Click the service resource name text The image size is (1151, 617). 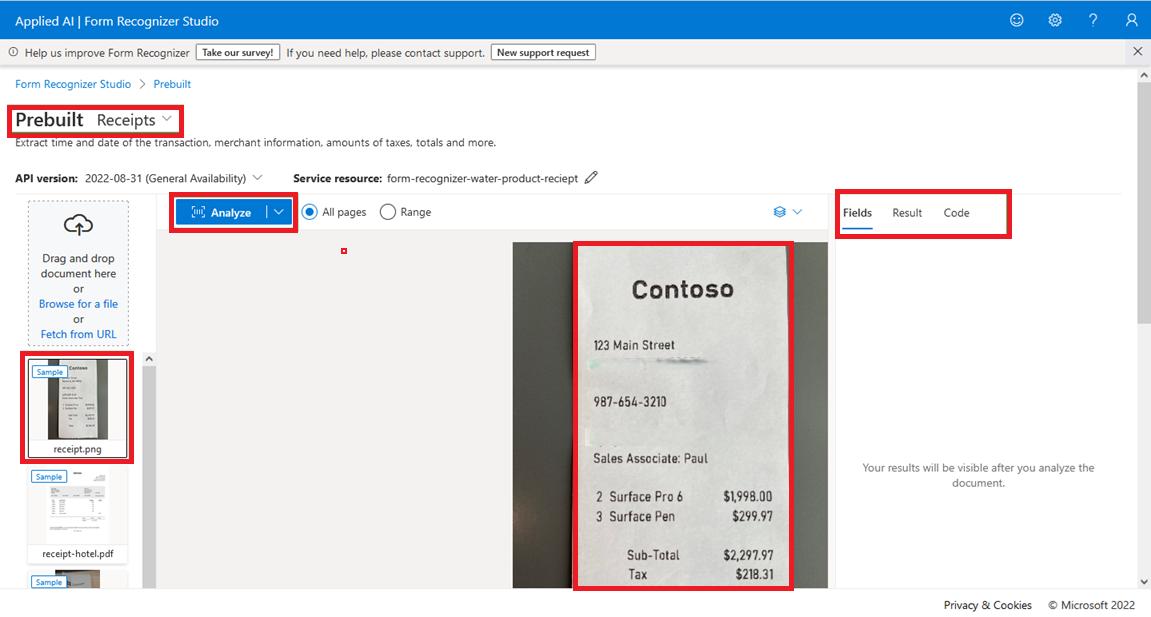(482, 178)
